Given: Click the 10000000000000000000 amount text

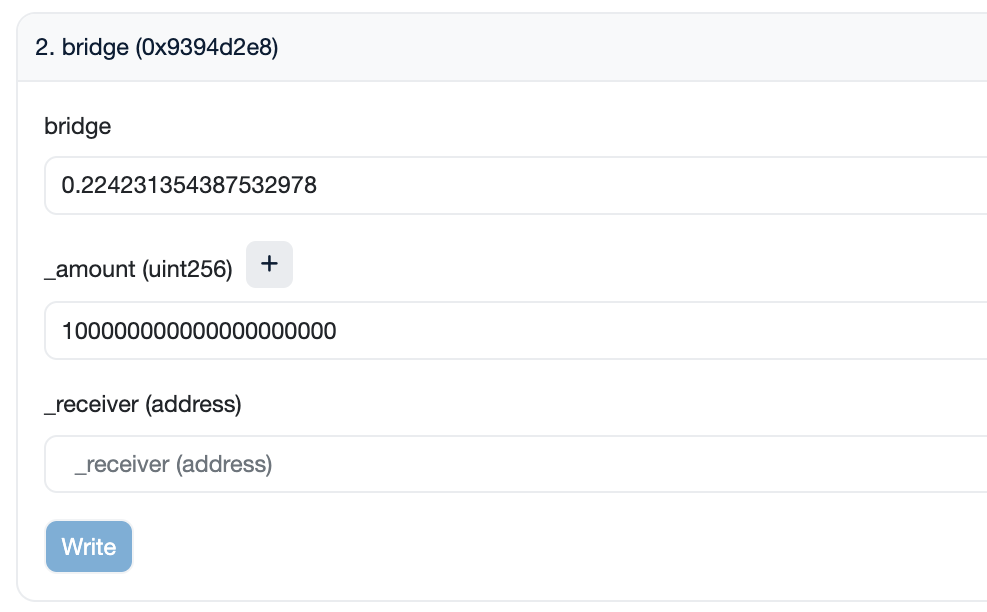Looking at the screenshot, I should pyautogui.click(x=199, y=330).
